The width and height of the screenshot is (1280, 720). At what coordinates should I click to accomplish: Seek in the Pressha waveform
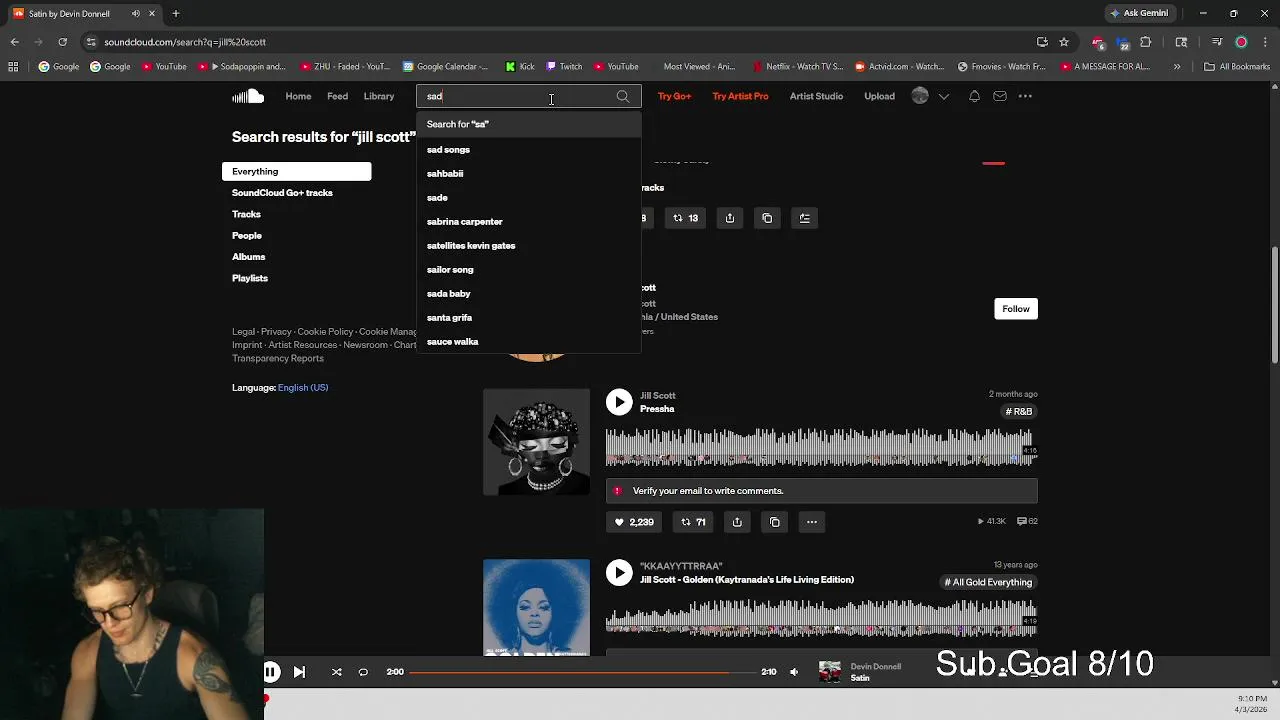(820, 447)
